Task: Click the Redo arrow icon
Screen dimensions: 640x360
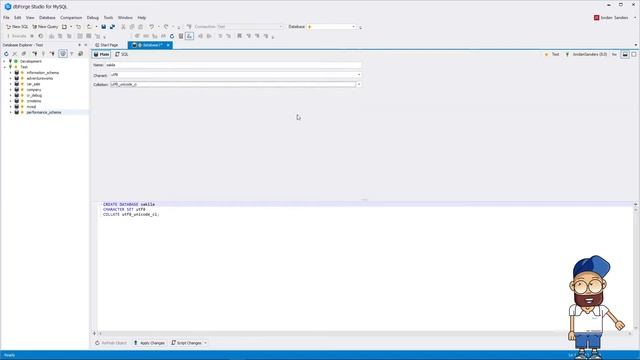Action: click(166, 27)
